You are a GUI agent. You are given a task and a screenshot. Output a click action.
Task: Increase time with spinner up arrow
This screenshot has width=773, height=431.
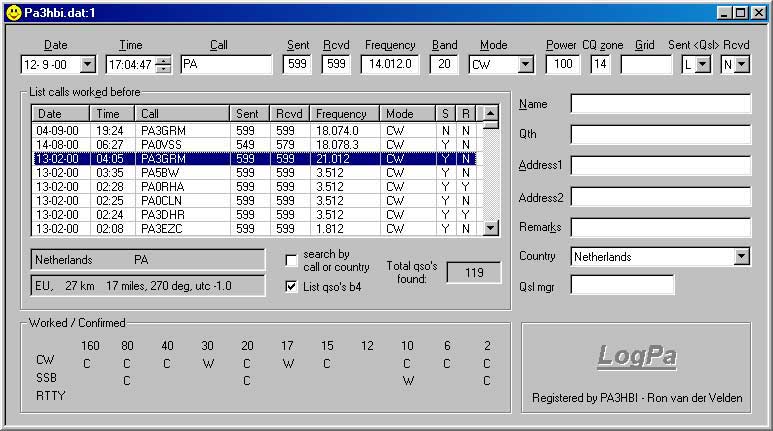tap(163, 61)
